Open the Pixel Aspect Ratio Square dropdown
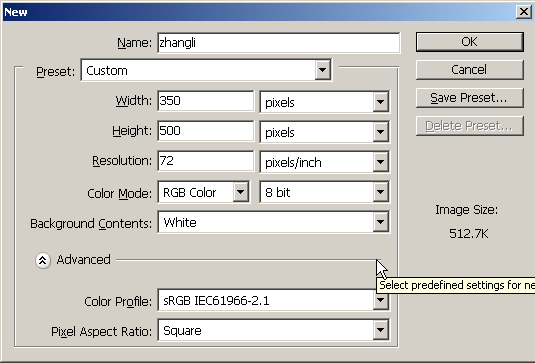Screen dimensions: 535x363 tap(274, 330)
